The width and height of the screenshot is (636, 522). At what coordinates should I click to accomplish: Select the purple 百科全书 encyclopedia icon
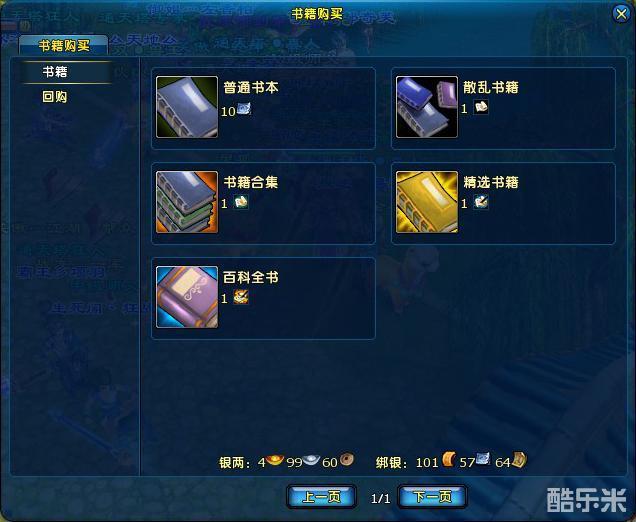187,297
